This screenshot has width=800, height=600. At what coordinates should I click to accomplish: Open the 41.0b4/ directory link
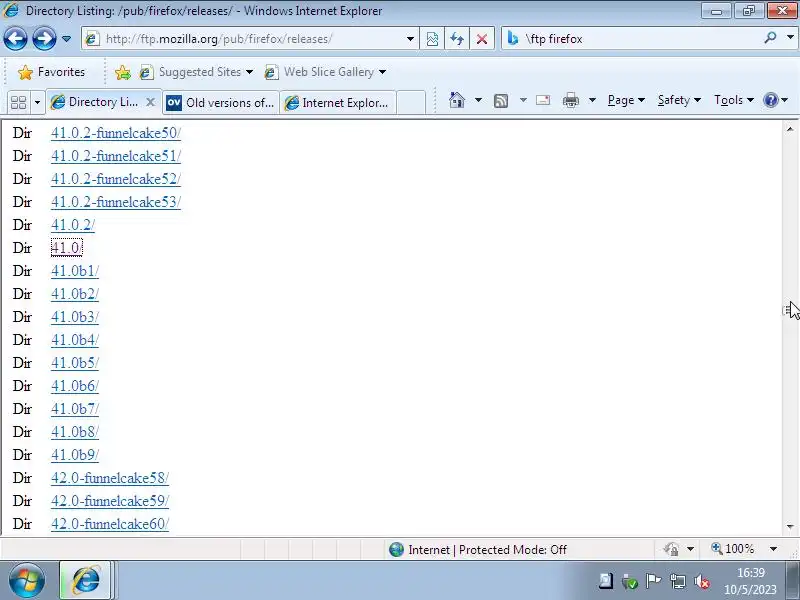(75, 340)
